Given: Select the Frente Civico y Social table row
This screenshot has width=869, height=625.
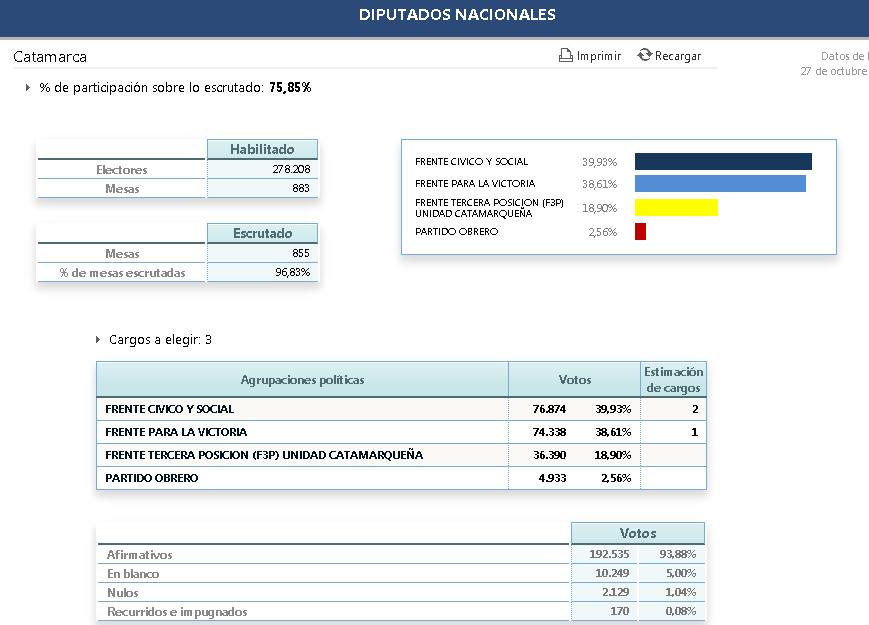Looking at the screenshot, I should point(400,409).
